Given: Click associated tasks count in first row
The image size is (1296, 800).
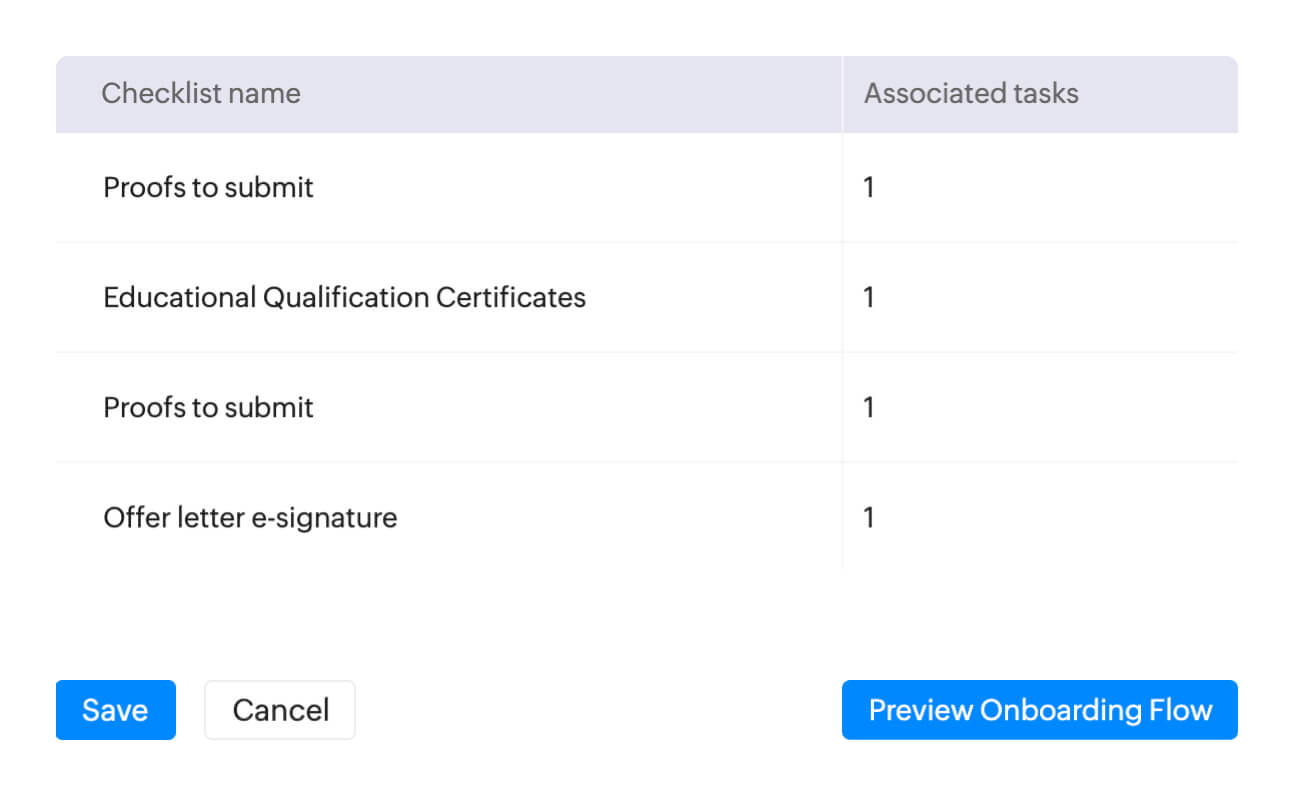Looking at the screenshot, I should pos(869,188).
